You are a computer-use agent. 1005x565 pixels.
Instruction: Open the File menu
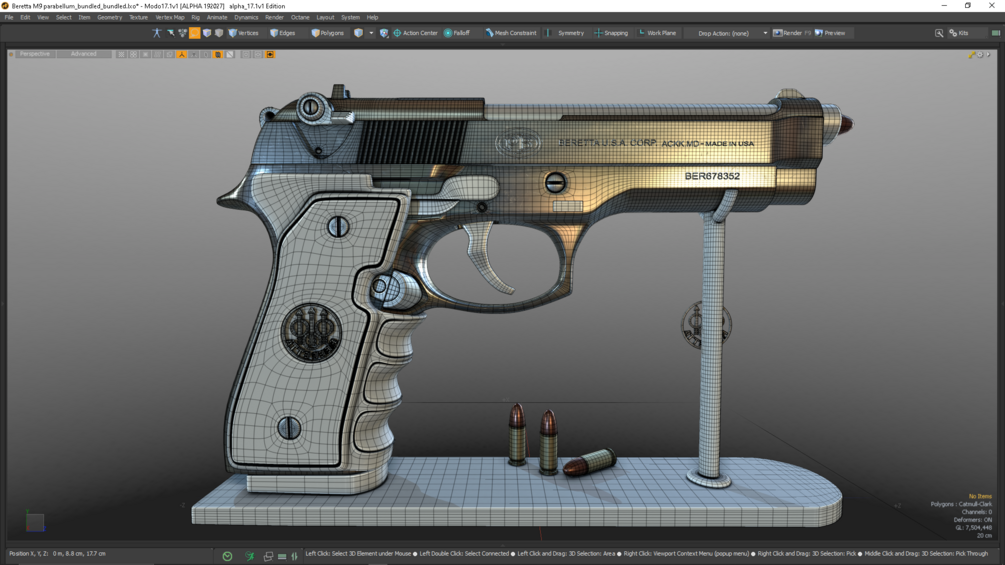[9, 17]
